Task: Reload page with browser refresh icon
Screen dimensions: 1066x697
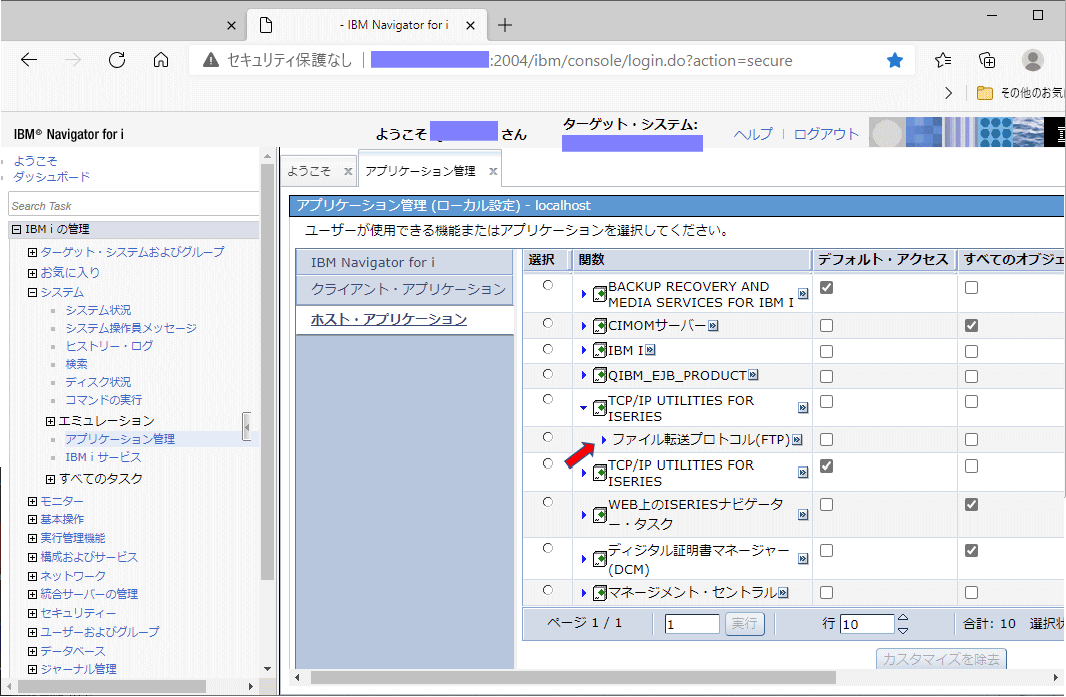Action: tap(117, 61)
